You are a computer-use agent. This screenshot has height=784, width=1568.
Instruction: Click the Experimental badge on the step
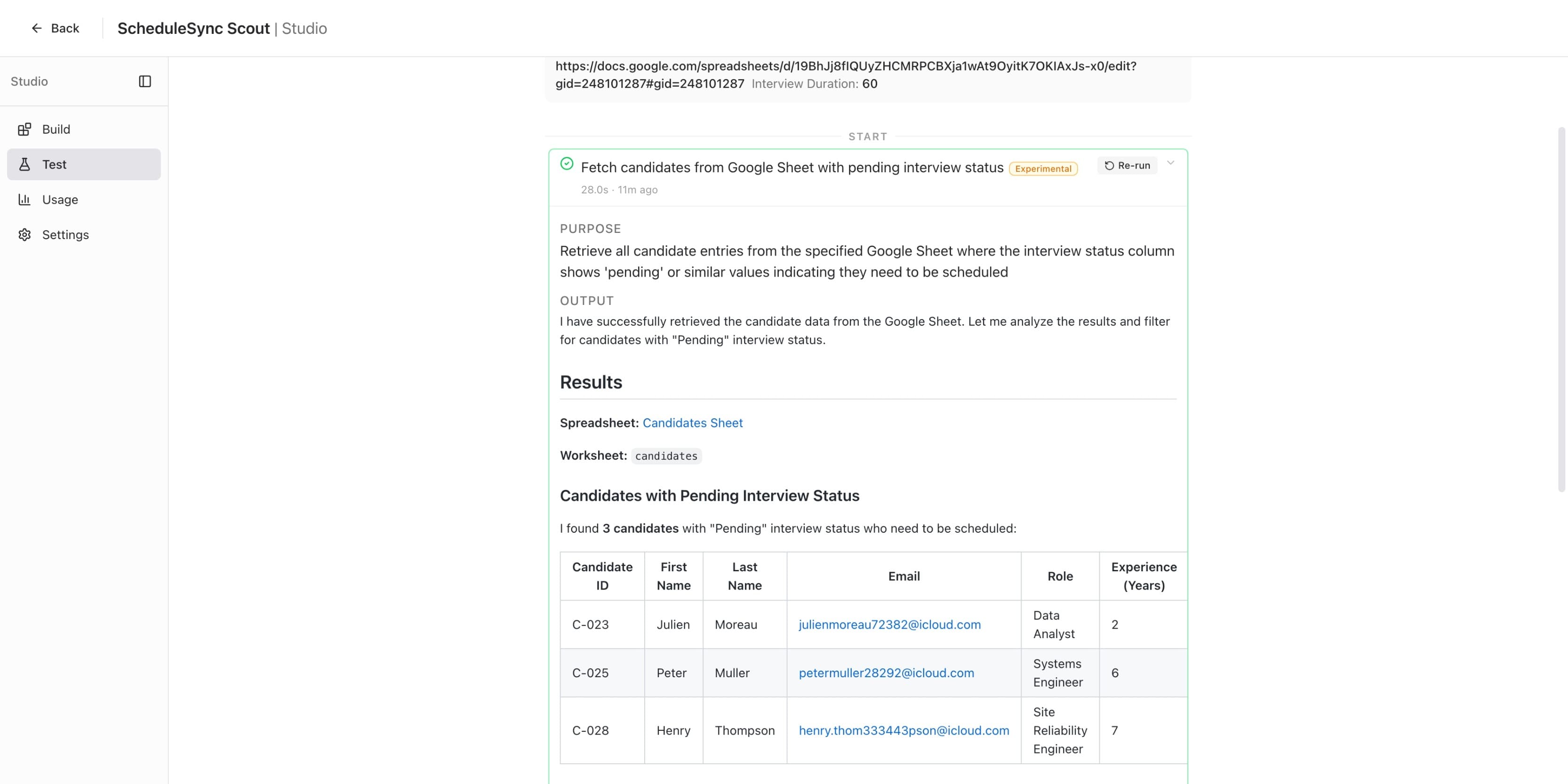1043,168
